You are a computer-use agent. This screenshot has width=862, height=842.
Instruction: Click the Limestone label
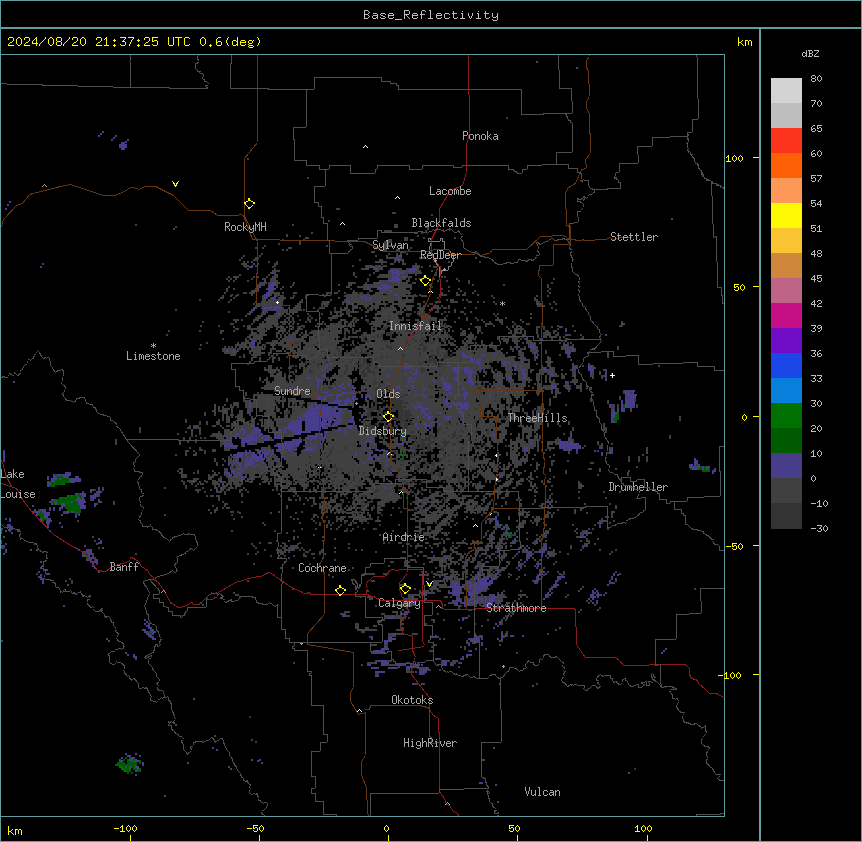pyautogui.click(x=153, y=356)
